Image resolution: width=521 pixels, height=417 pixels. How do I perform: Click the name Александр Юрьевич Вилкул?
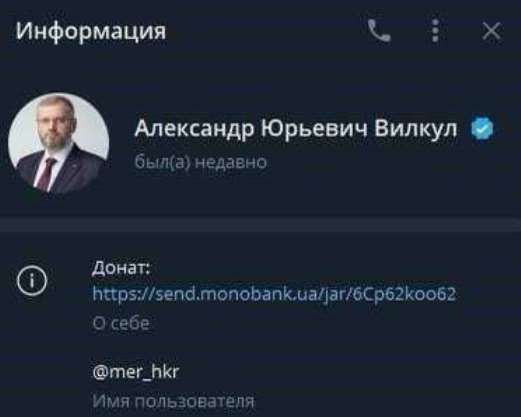(x=296, y=129)
